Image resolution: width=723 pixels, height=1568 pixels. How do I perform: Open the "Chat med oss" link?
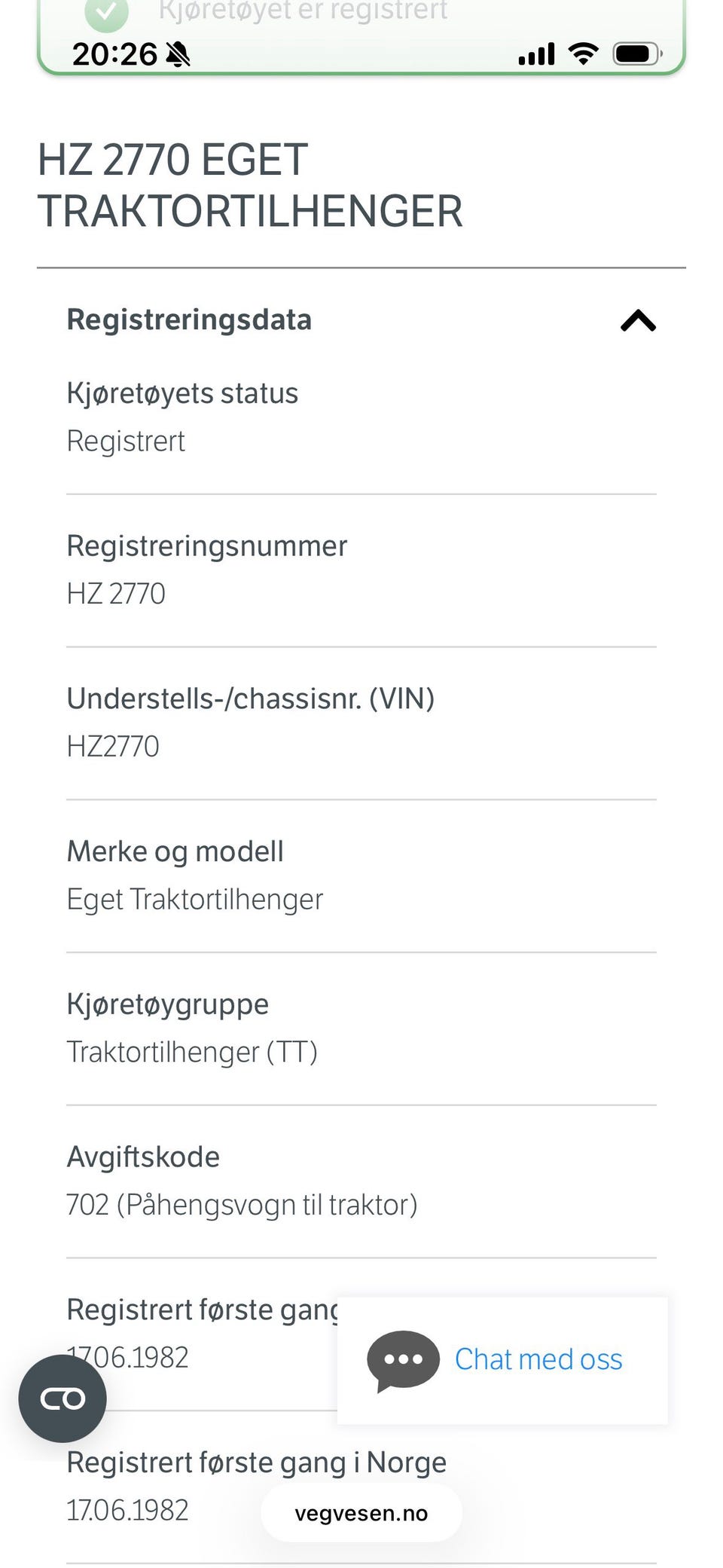click(x=538, y=1360)
